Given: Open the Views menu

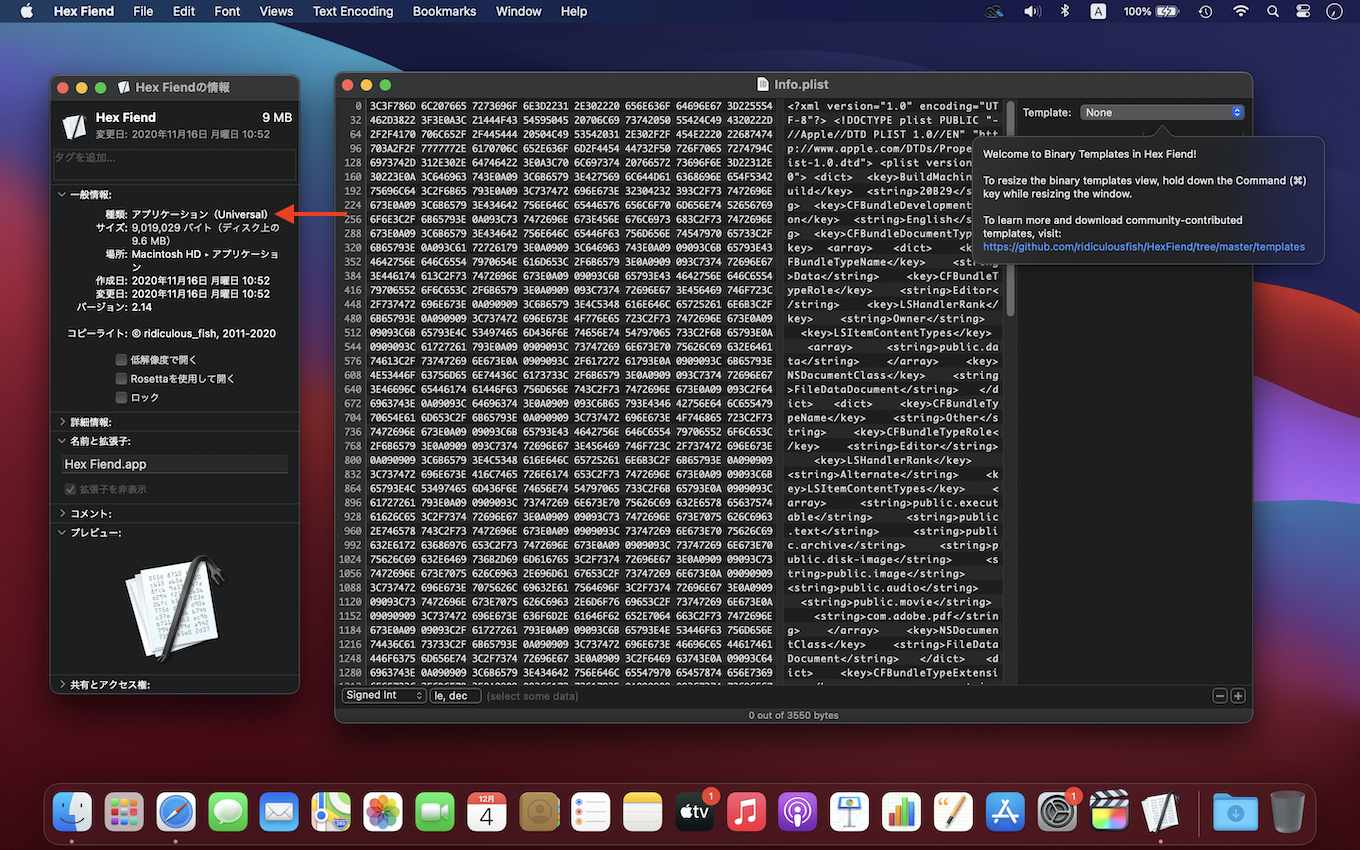Looking at the screenshot, I should pos(276,11).
